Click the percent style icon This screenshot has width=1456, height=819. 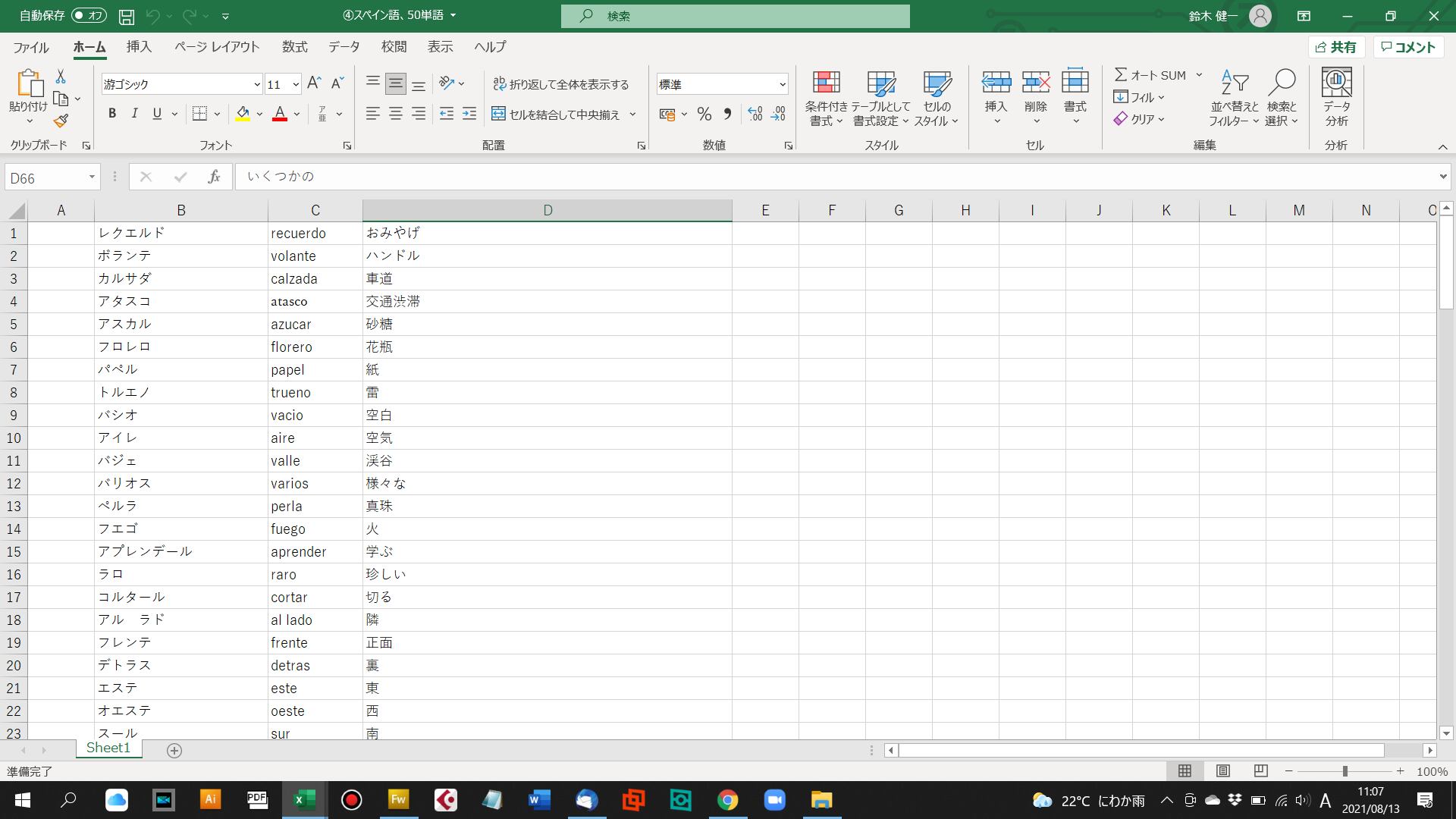[x=704, y=115]
